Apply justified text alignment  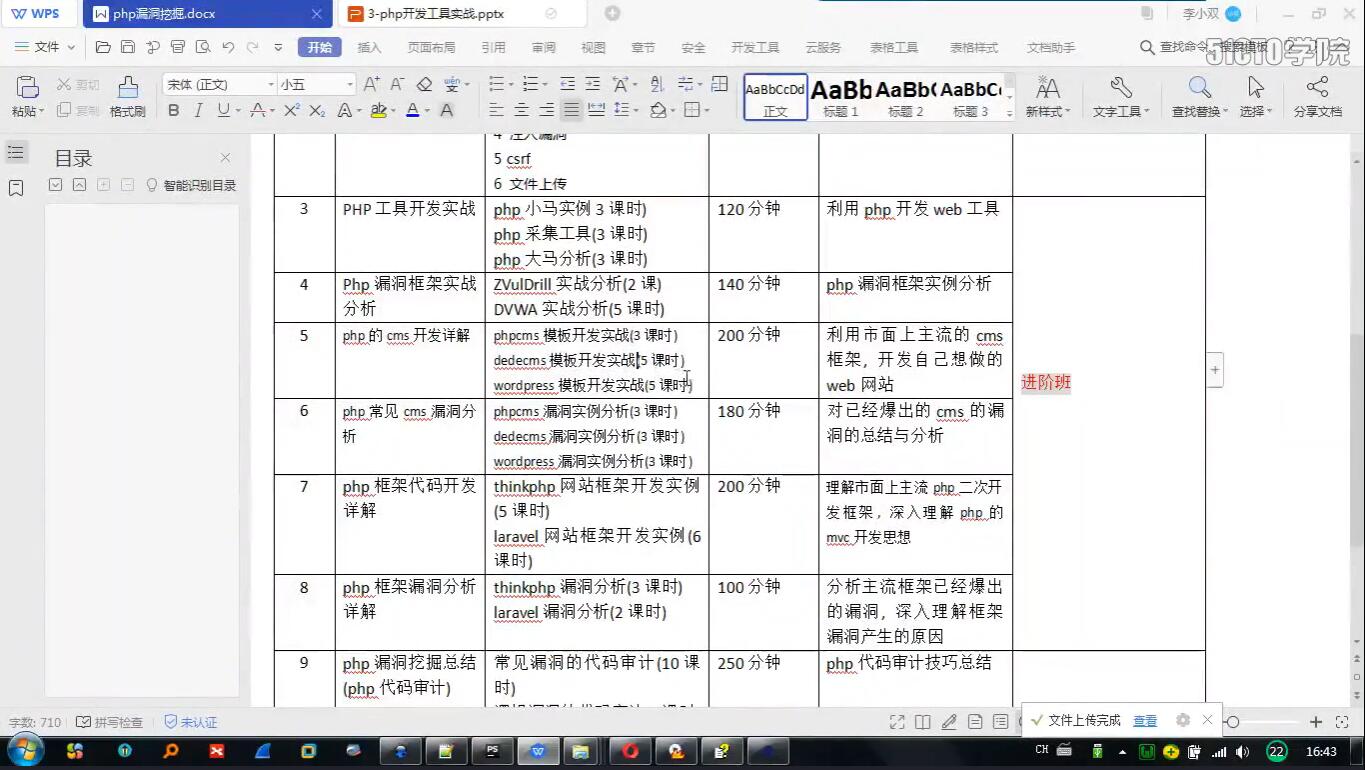pyautogui.click(x=571, y=110)
